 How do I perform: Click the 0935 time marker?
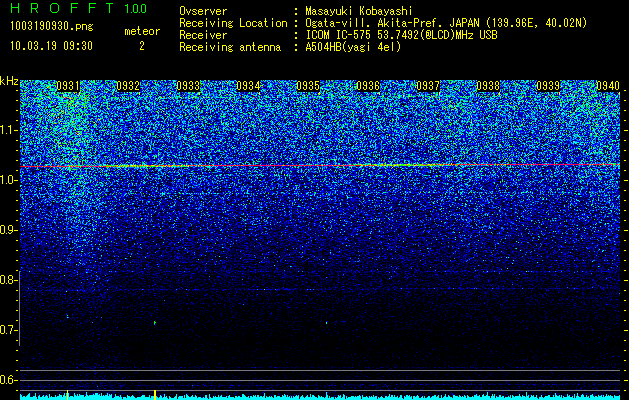[308, 86]
